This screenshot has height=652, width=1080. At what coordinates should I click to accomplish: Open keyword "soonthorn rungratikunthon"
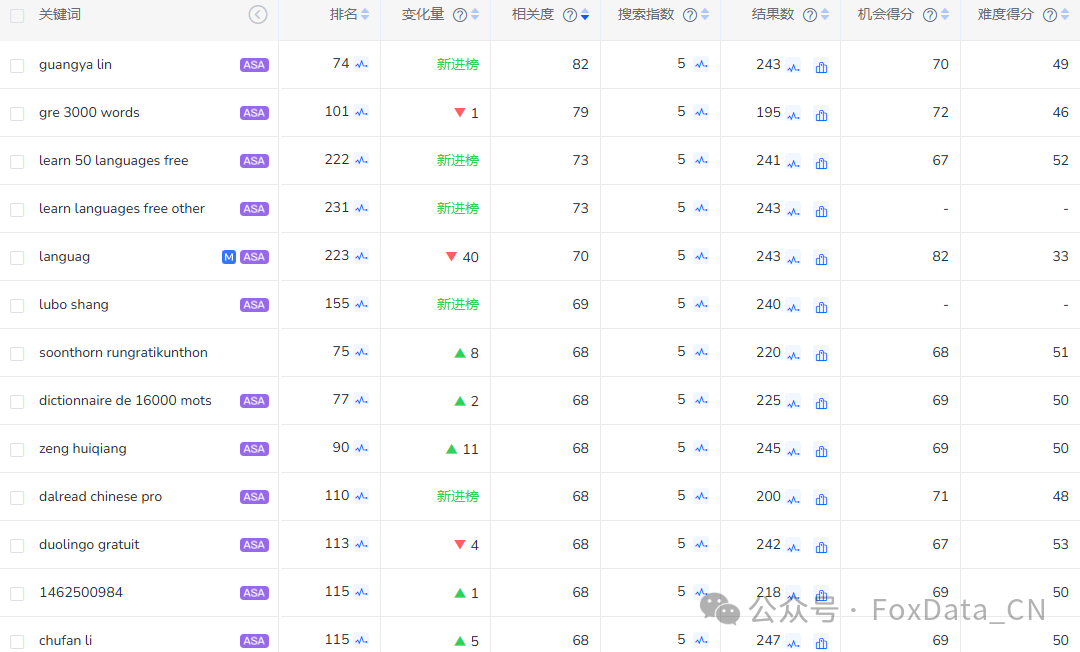tap(122, 352)
